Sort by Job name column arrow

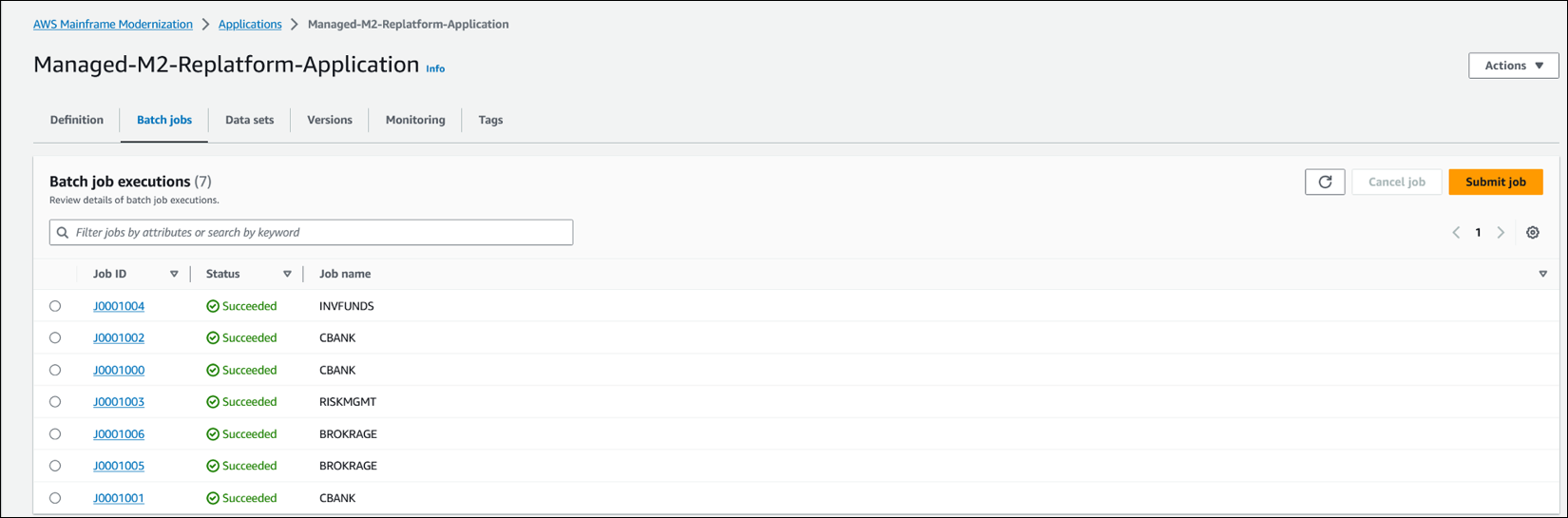pos(1542,275)
